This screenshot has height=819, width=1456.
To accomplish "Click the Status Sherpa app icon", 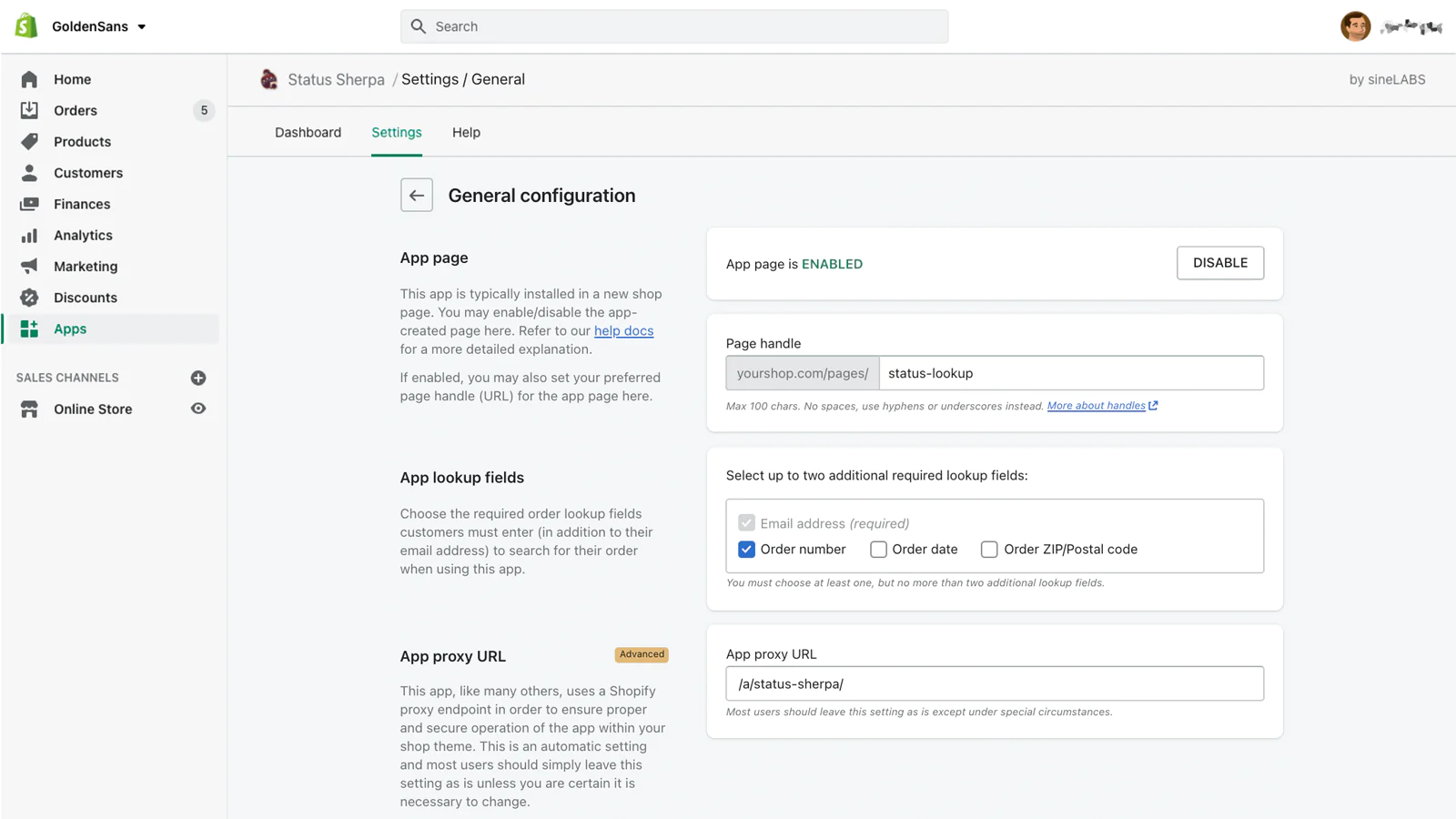I will 268,79.
